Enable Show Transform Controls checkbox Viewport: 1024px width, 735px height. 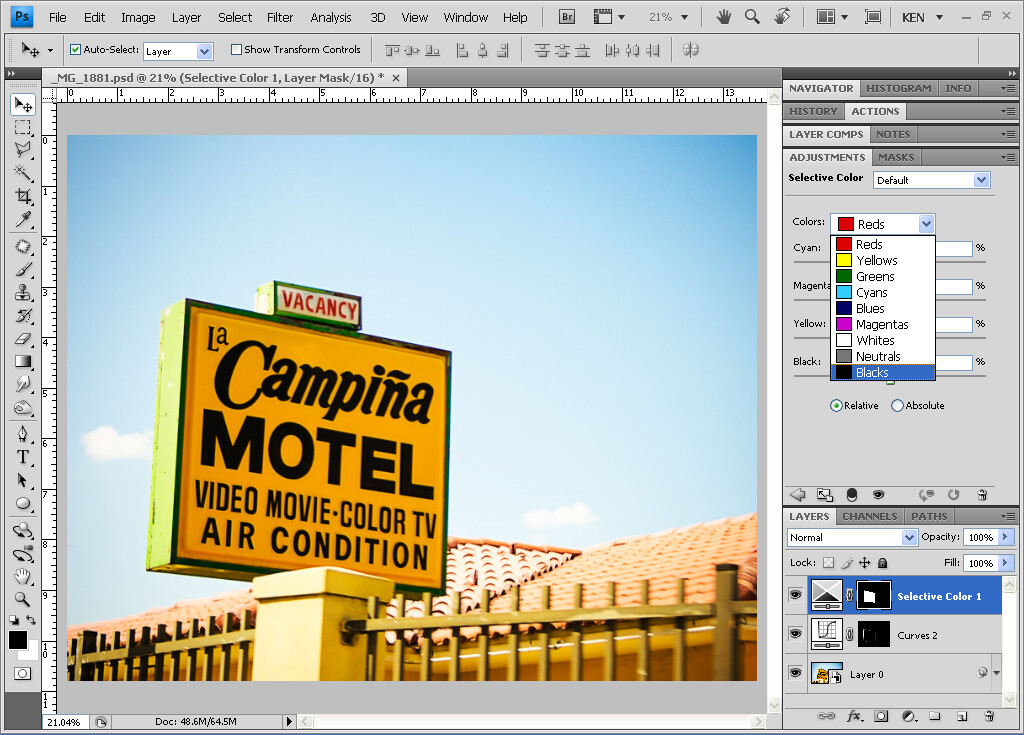click(x=236, y=49)
